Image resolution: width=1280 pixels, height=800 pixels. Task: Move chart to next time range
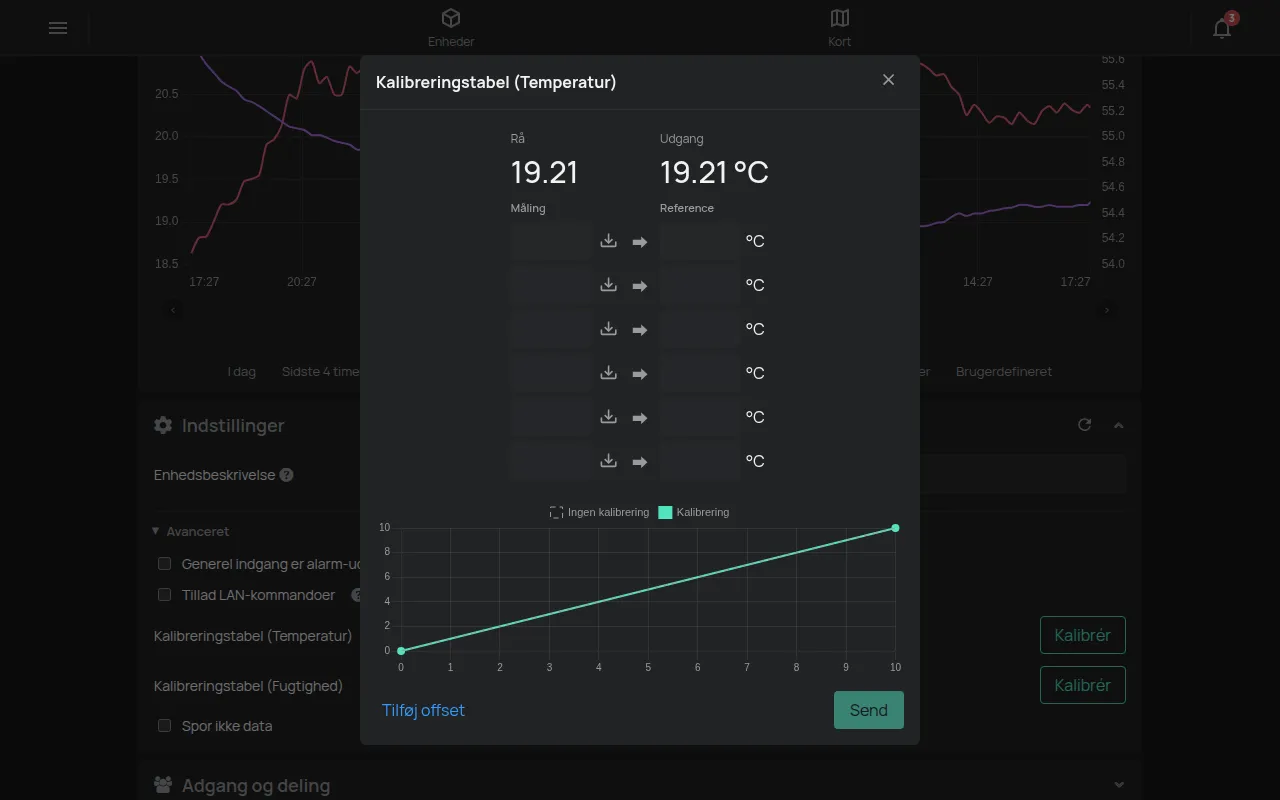1107,310
